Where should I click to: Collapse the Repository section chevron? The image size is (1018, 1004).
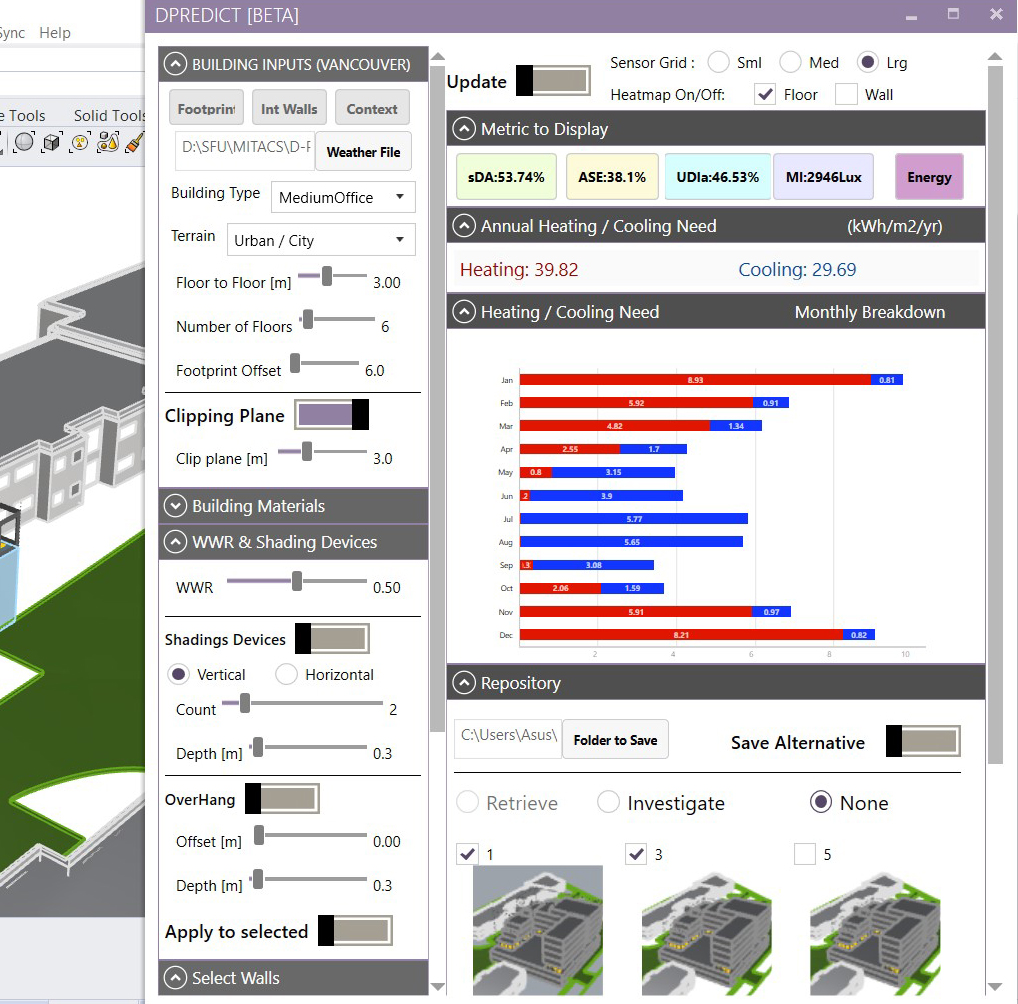pyautogui.click(x=464, y=683)
